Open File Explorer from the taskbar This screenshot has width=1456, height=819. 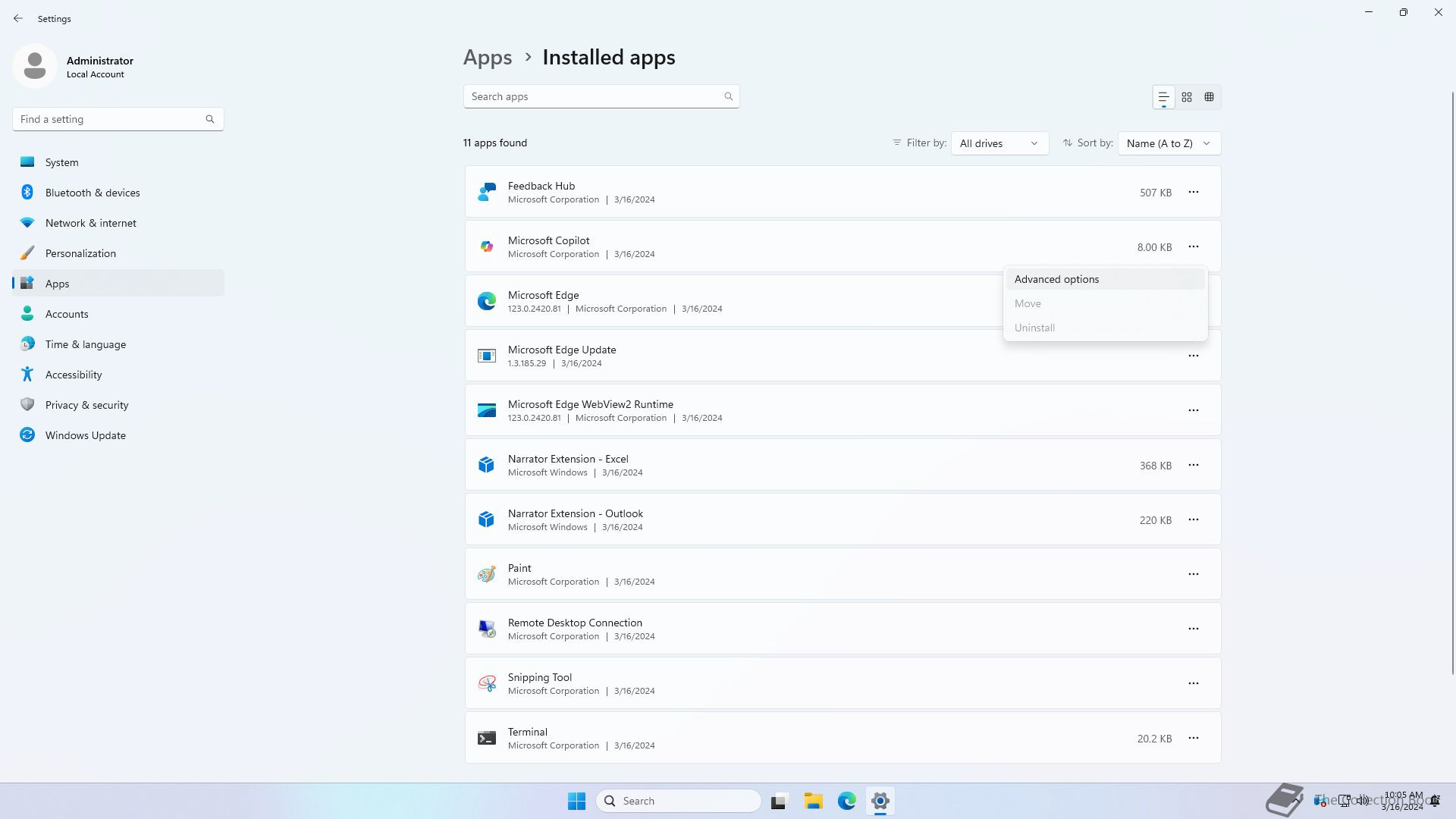[x=814, y=801]
